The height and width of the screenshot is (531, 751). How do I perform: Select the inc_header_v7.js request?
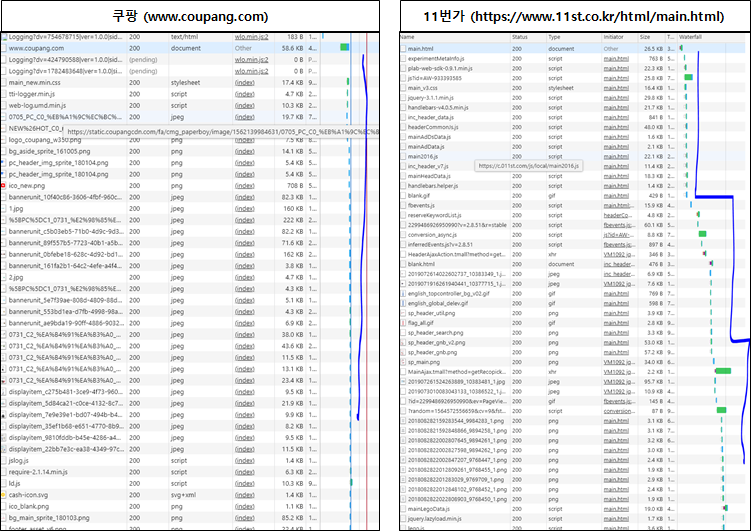click(x=573, y=166)
